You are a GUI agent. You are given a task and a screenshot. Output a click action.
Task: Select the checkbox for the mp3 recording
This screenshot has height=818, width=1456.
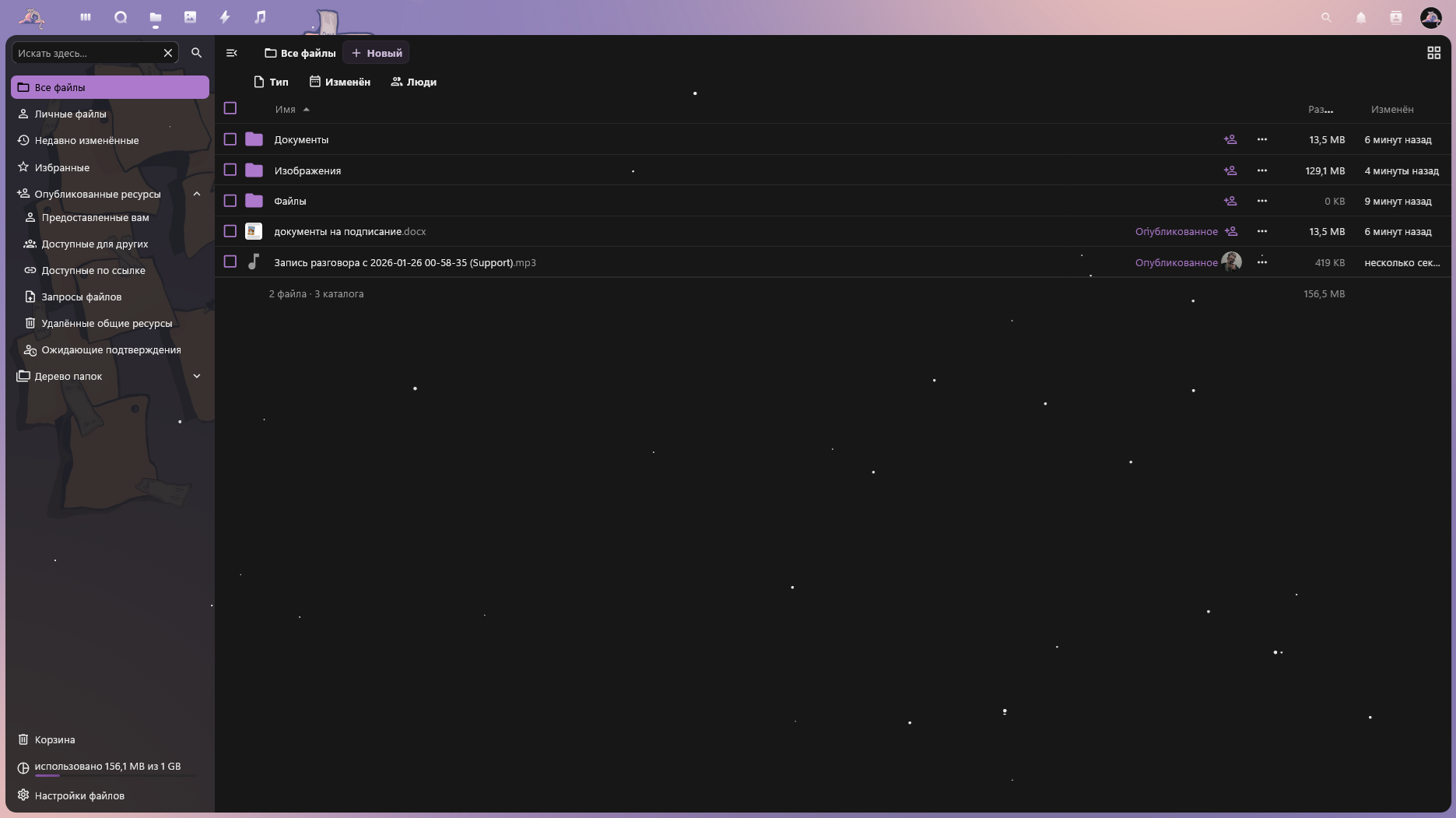230,262
